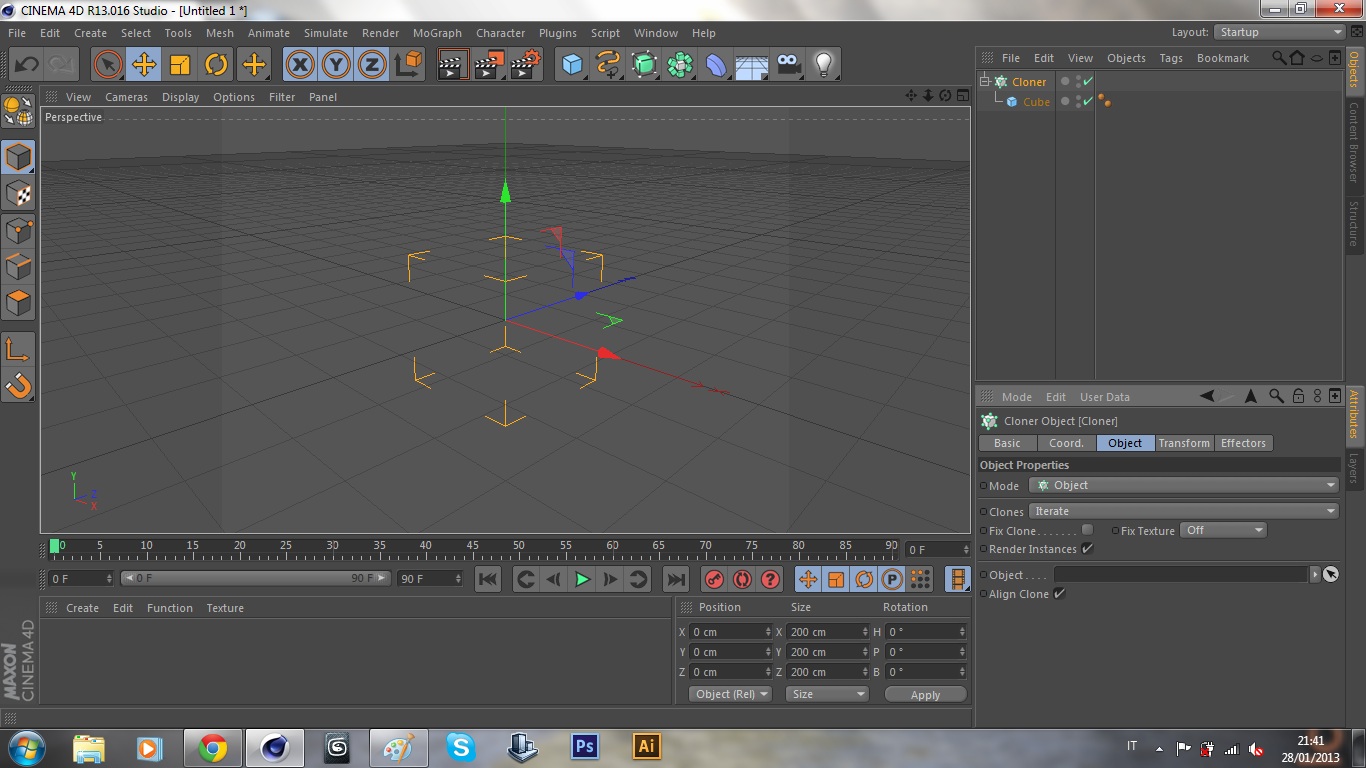1366x768 pixels.
Task: Enable the Snap magnet tool
Action: click(18, 385)
